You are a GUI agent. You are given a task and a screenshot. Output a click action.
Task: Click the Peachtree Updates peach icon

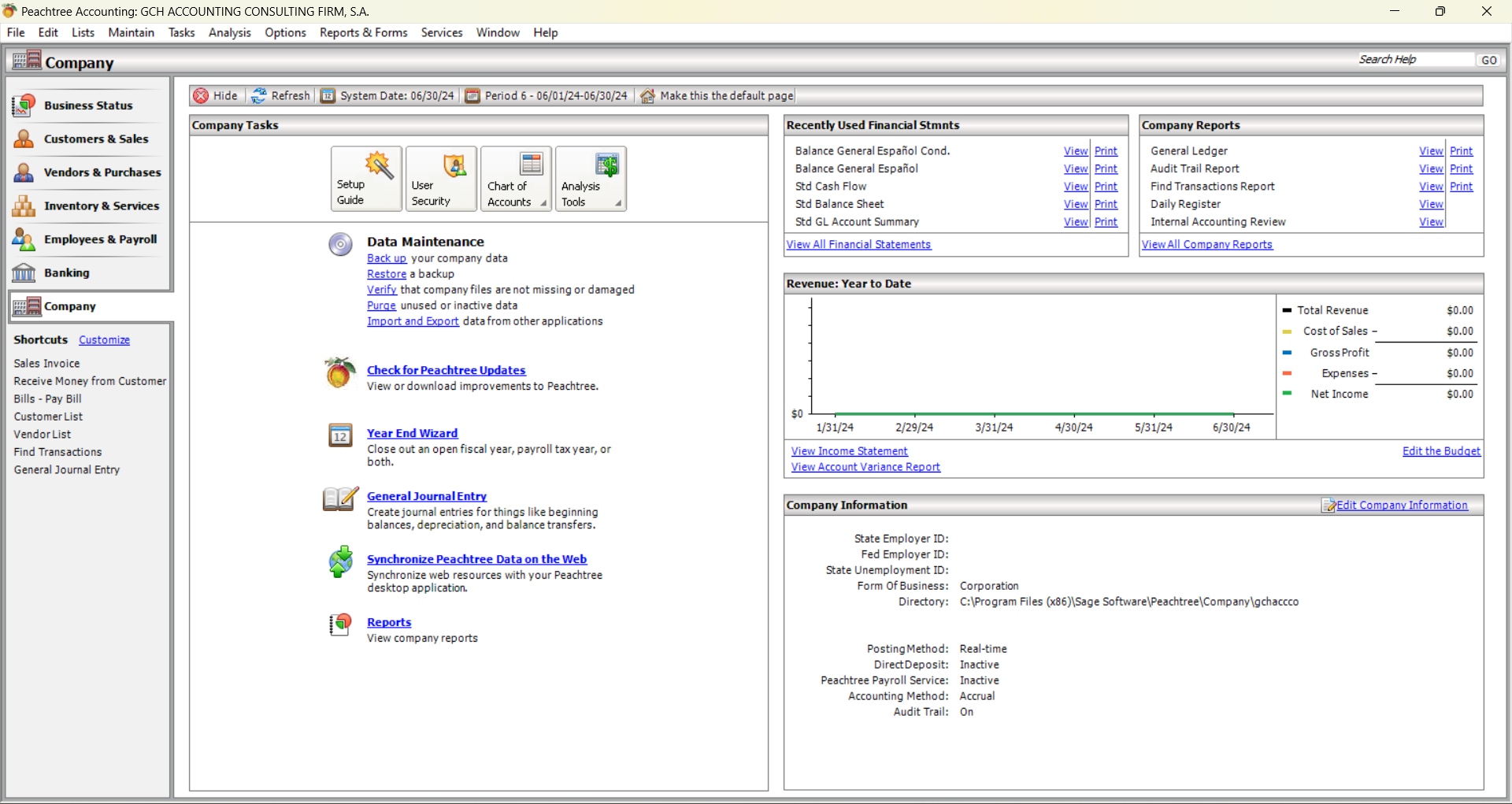pyautogui.click(x=339, y=372)
